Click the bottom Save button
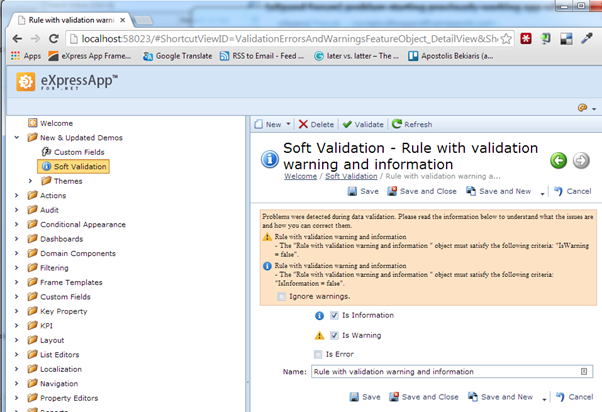The width and height of the screenshot is (602, 412). point(365,397)
